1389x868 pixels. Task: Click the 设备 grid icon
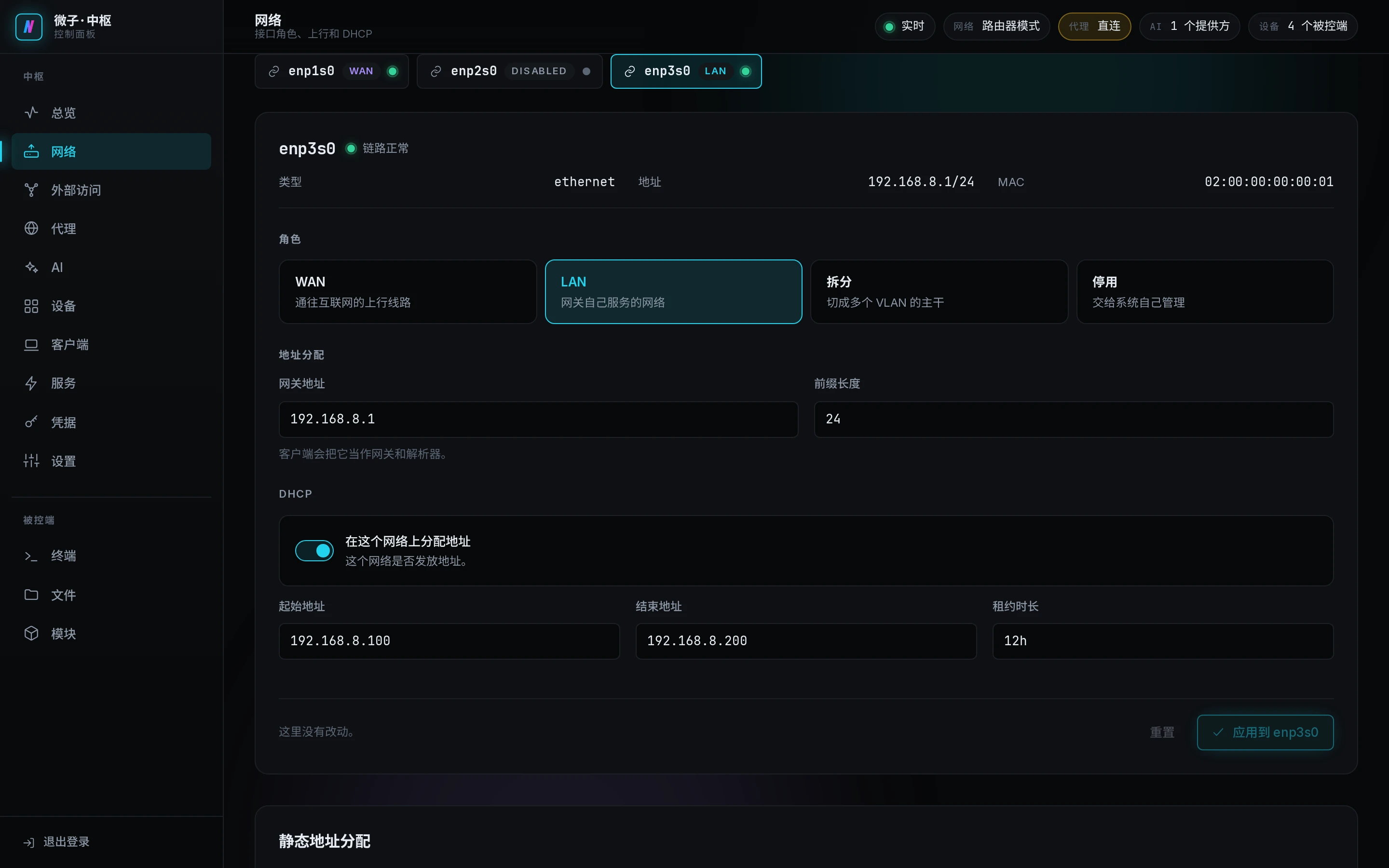[31, 306]
